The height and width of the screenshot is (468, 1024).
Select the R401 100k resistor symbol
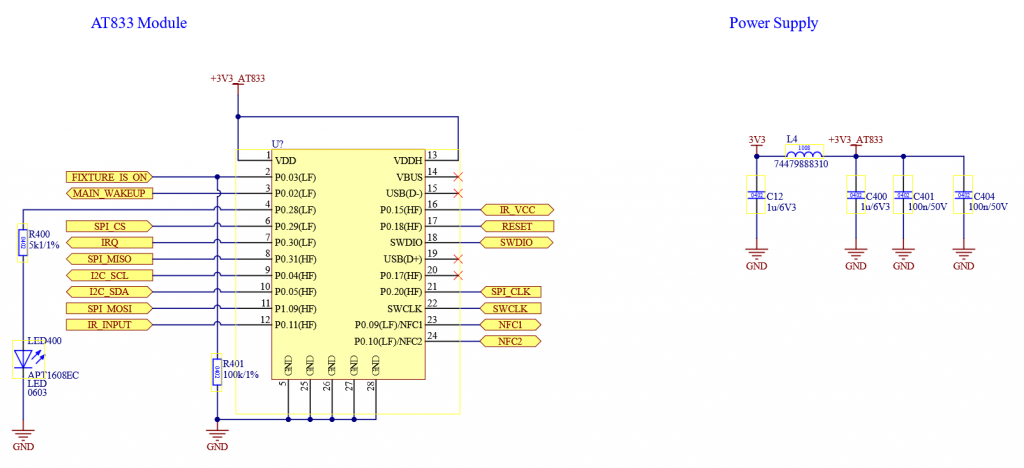tap(217, 374)
